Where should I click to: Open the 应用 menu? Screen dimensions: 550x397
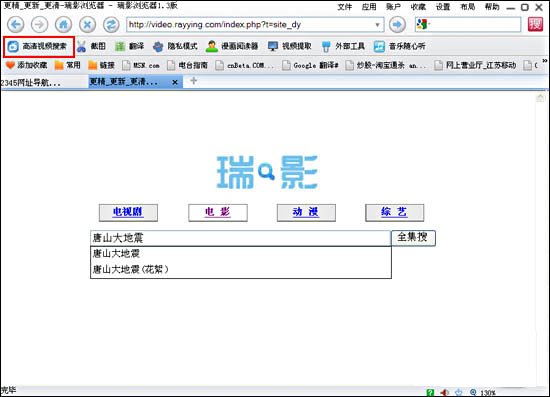(x=369, y=7)
